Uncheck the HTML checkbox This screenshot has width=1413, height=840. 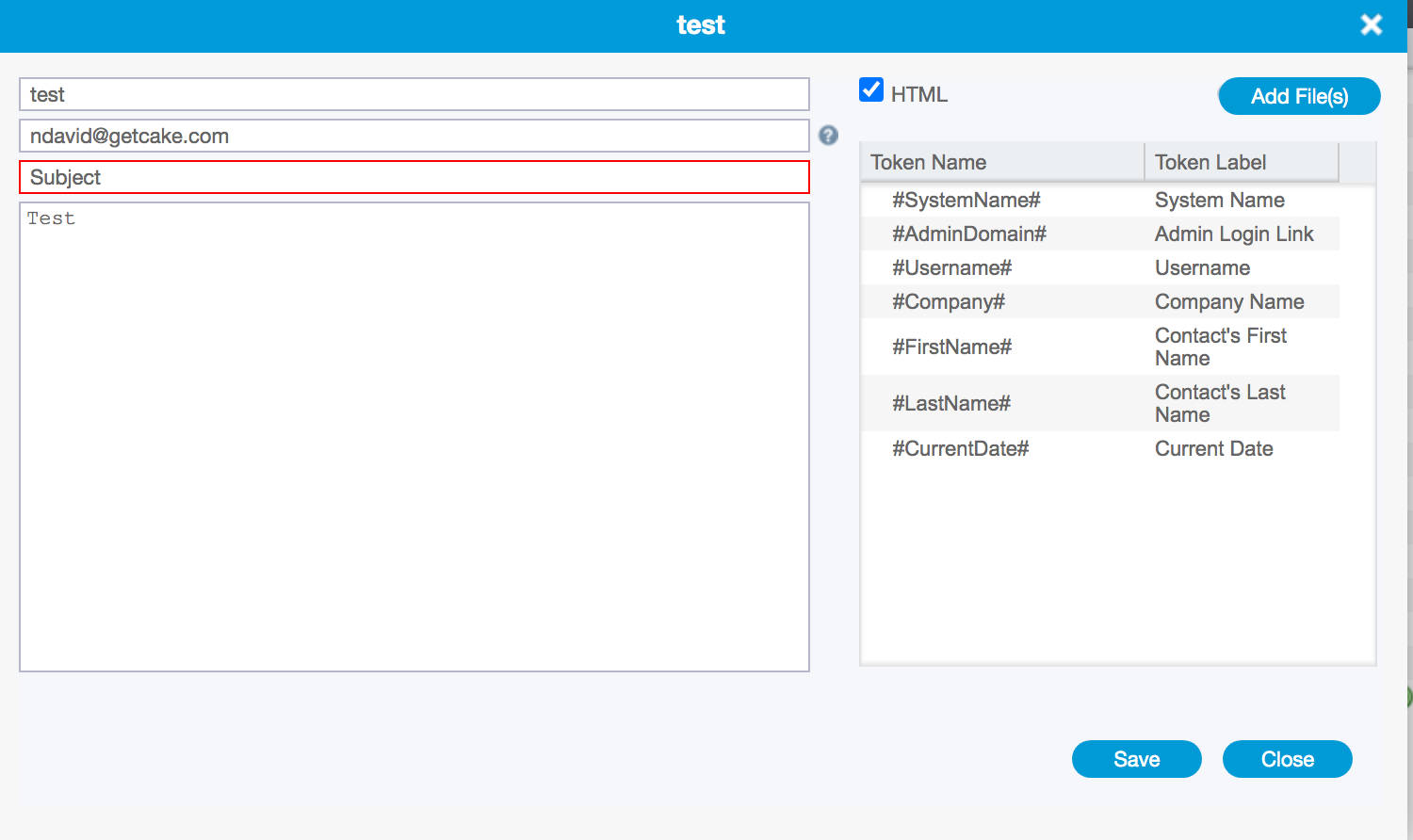(x=871, y=90)
